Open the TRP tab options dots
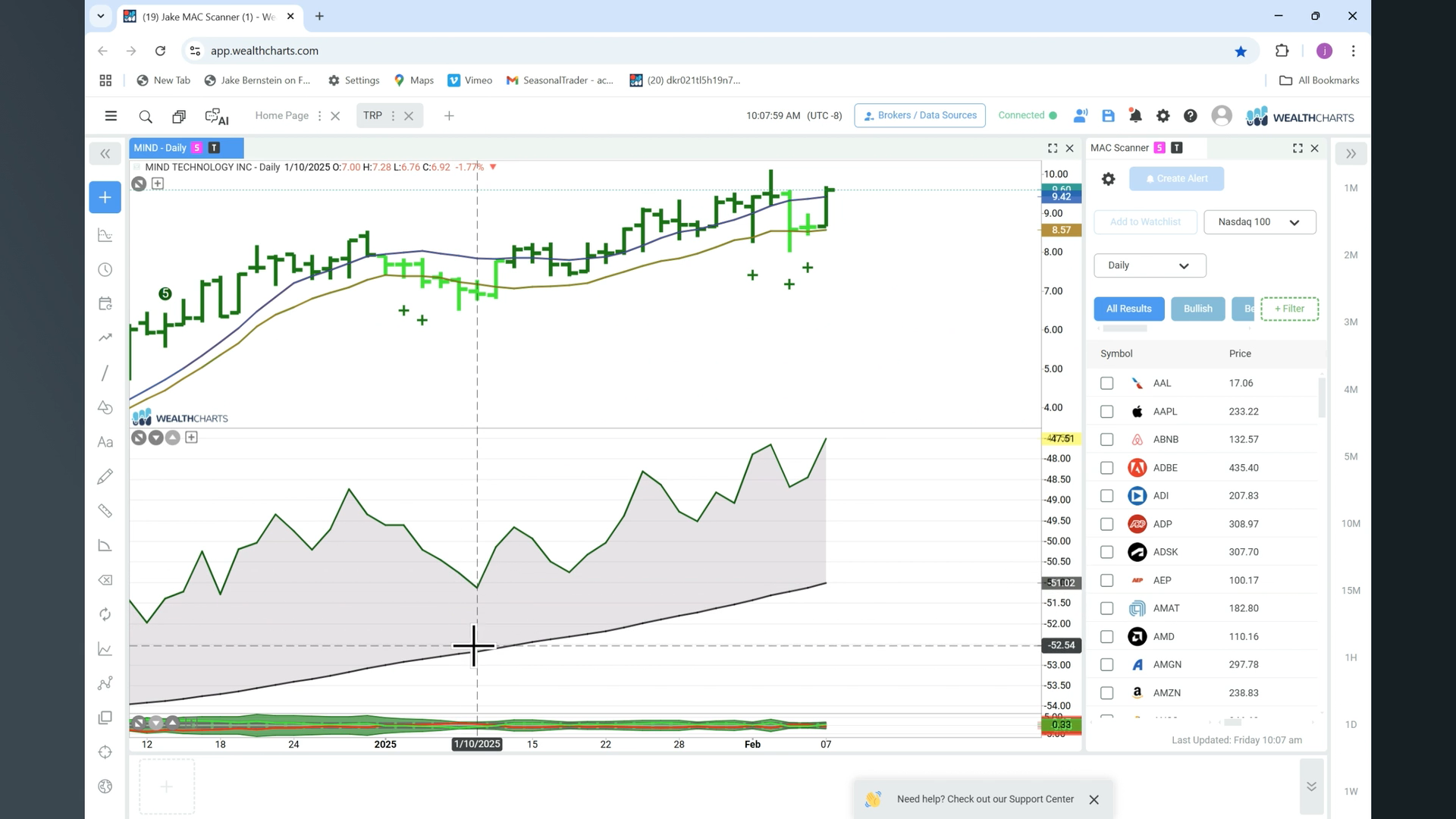The image size is (1456, 819). pyautogui.click(x=393, y=116)
